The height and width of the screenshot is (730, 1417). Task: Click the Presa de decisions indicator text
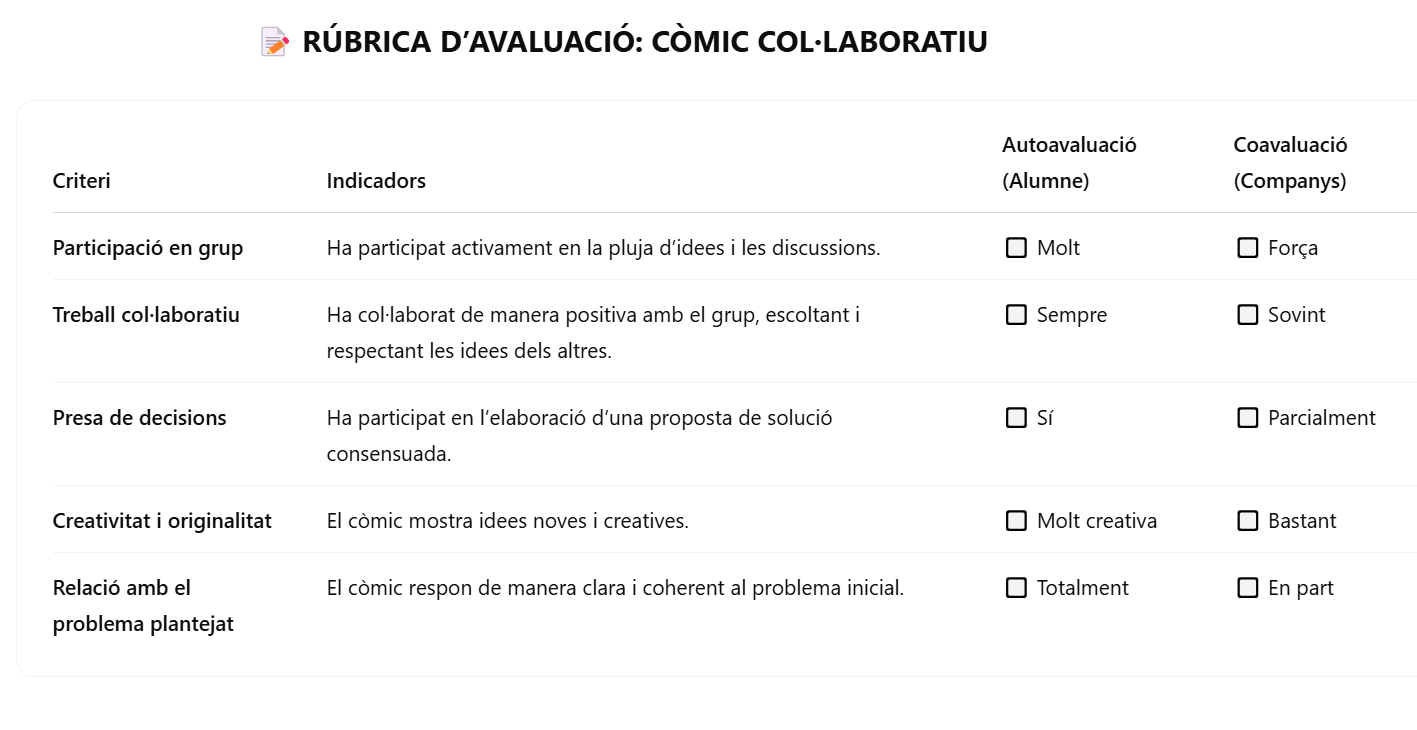(x=579, y=436)
